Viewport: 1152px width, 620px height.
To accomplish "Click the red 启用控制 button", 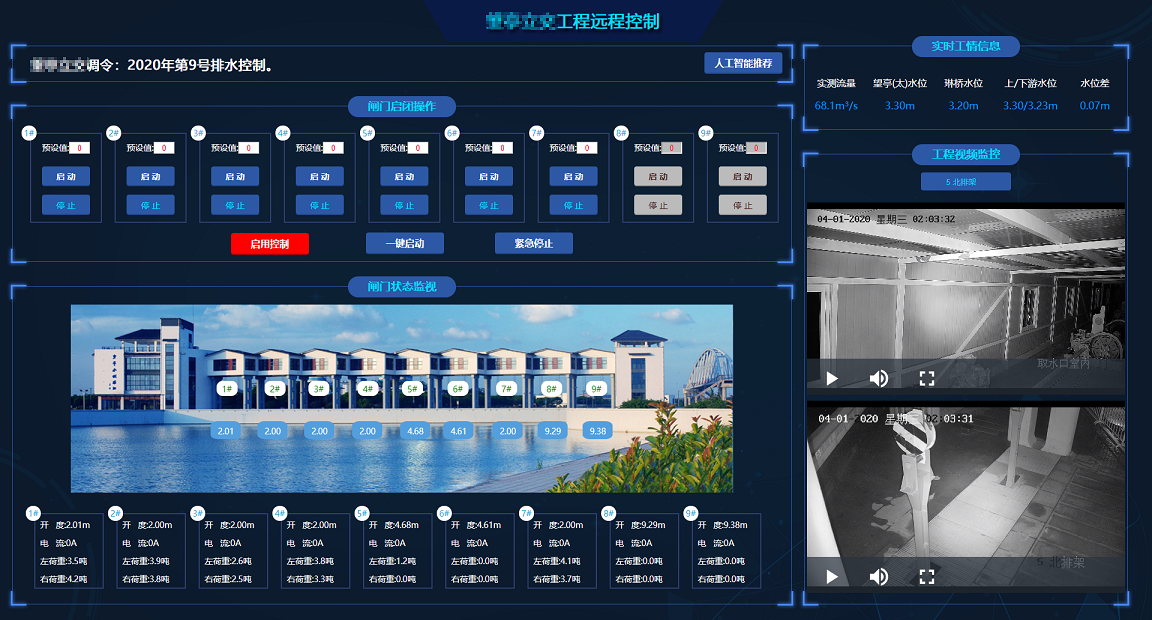I will click(x=270, y=244).
